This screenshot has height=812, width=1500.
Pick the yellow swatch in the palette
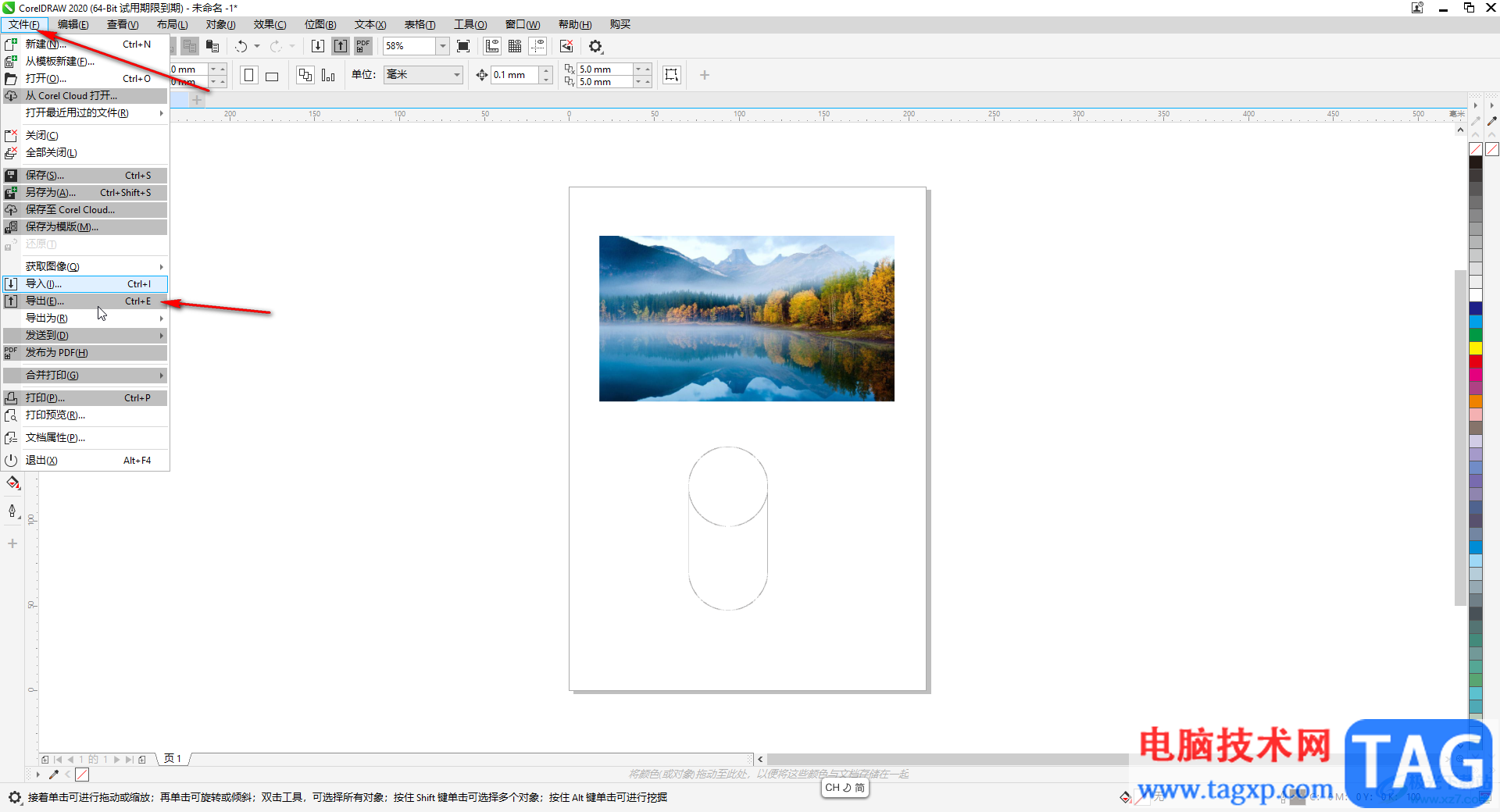1476,348
